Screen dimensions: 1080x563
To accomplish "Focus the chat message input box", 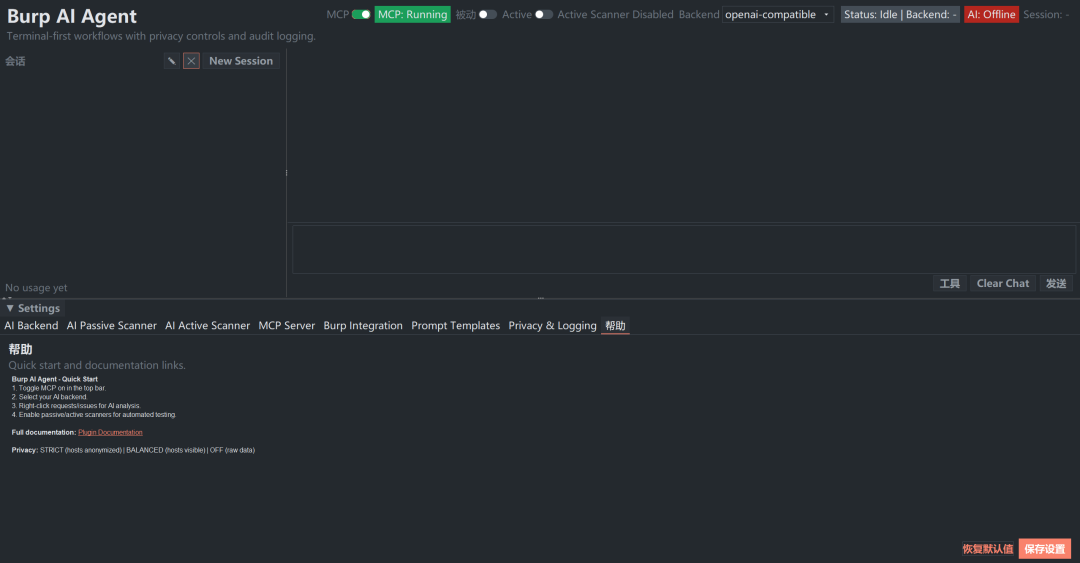I will point(684,249).
